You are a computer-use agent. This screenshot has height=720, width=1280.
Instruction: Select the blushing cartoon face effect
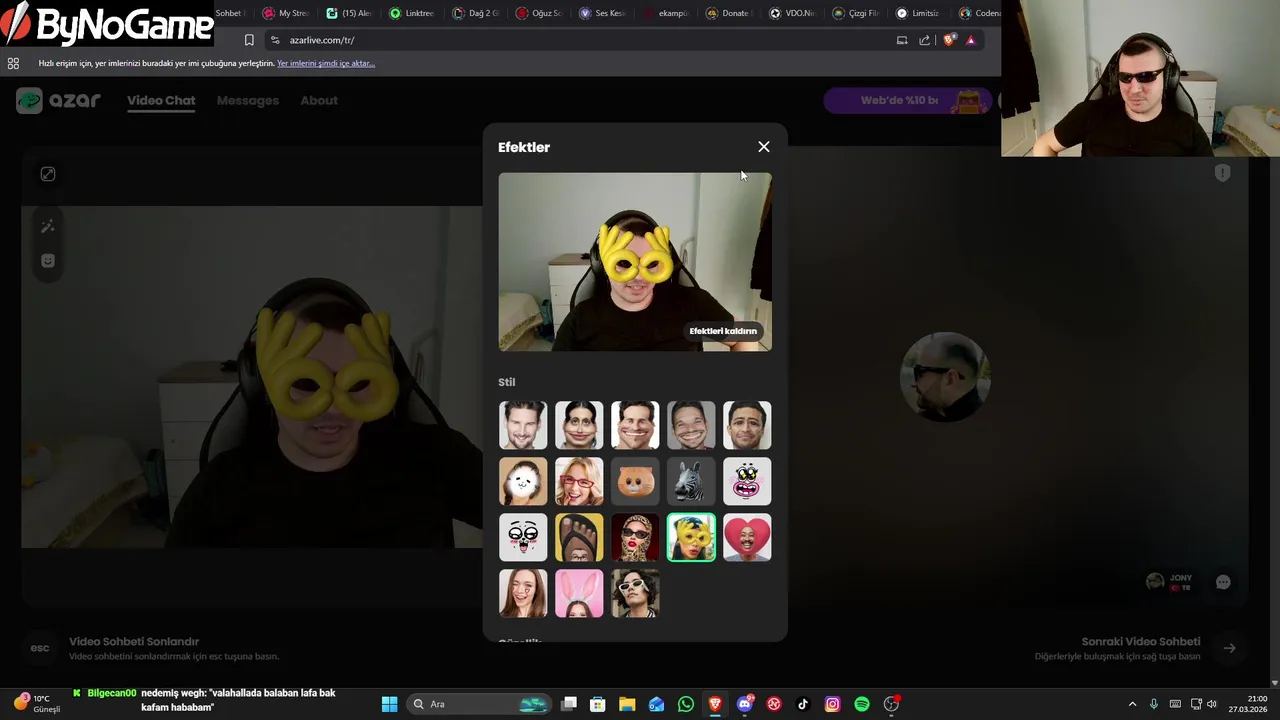click(x=523, y=538)
